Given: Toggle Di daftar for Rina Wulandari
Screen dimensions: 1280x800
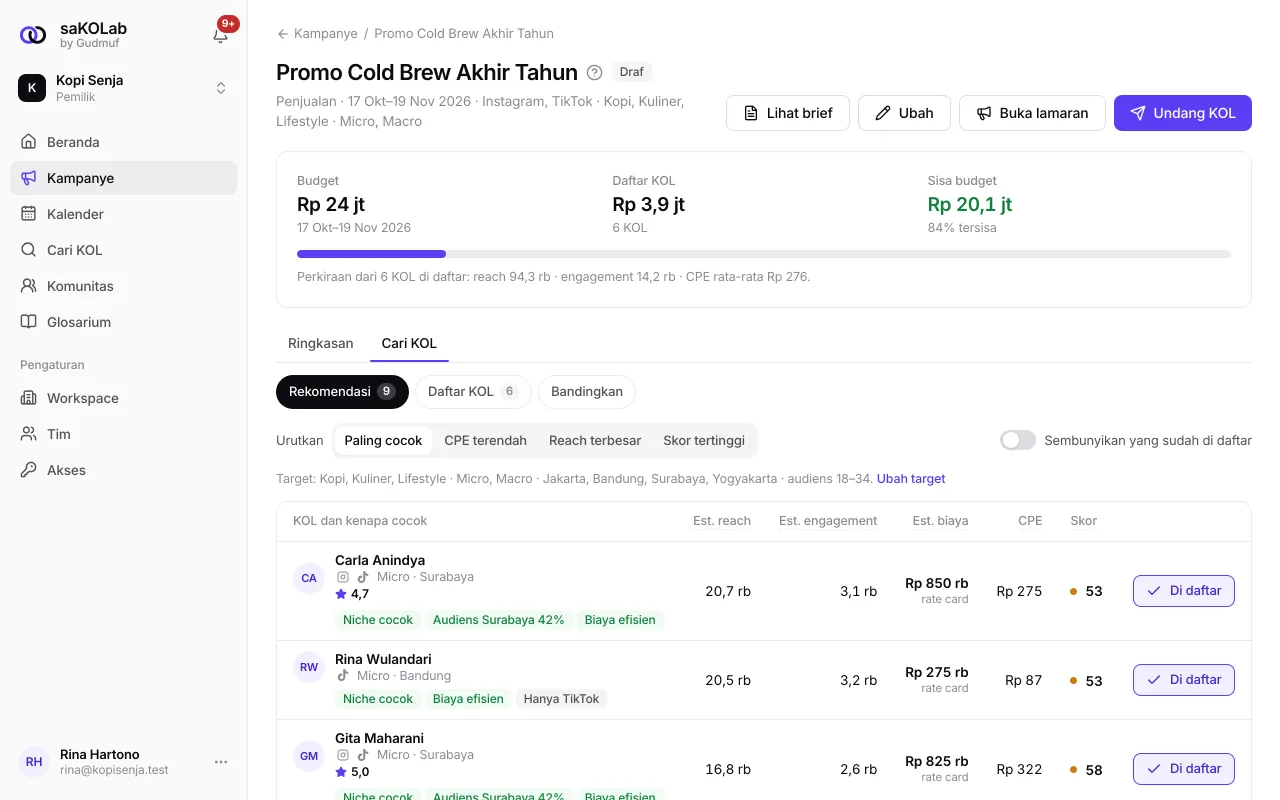Looking at the screenshot, I should click(x=1184, y=680).
